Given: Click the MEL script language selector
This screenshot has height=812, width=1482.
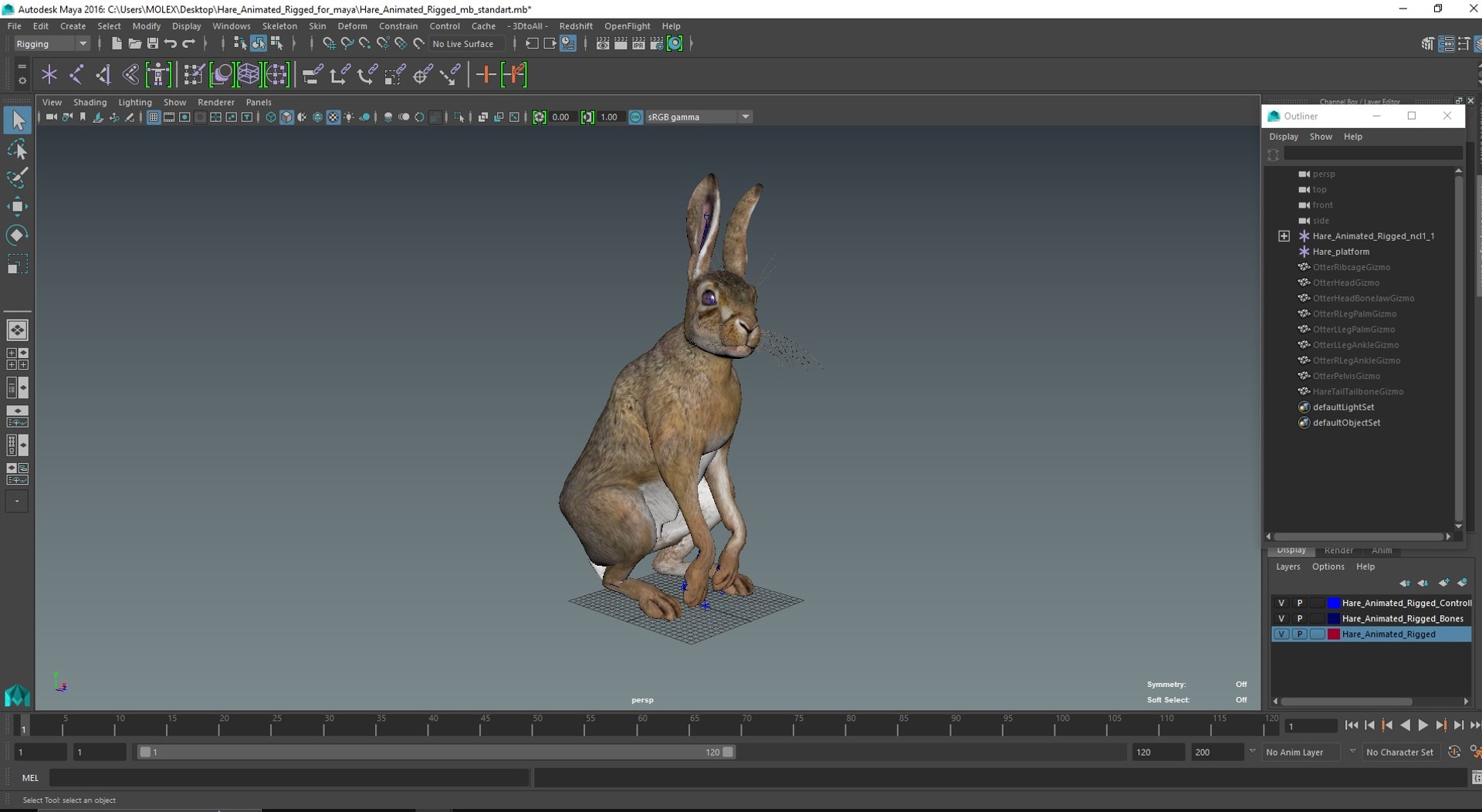Looking at the screenshot, I should (x=30, y=778).
